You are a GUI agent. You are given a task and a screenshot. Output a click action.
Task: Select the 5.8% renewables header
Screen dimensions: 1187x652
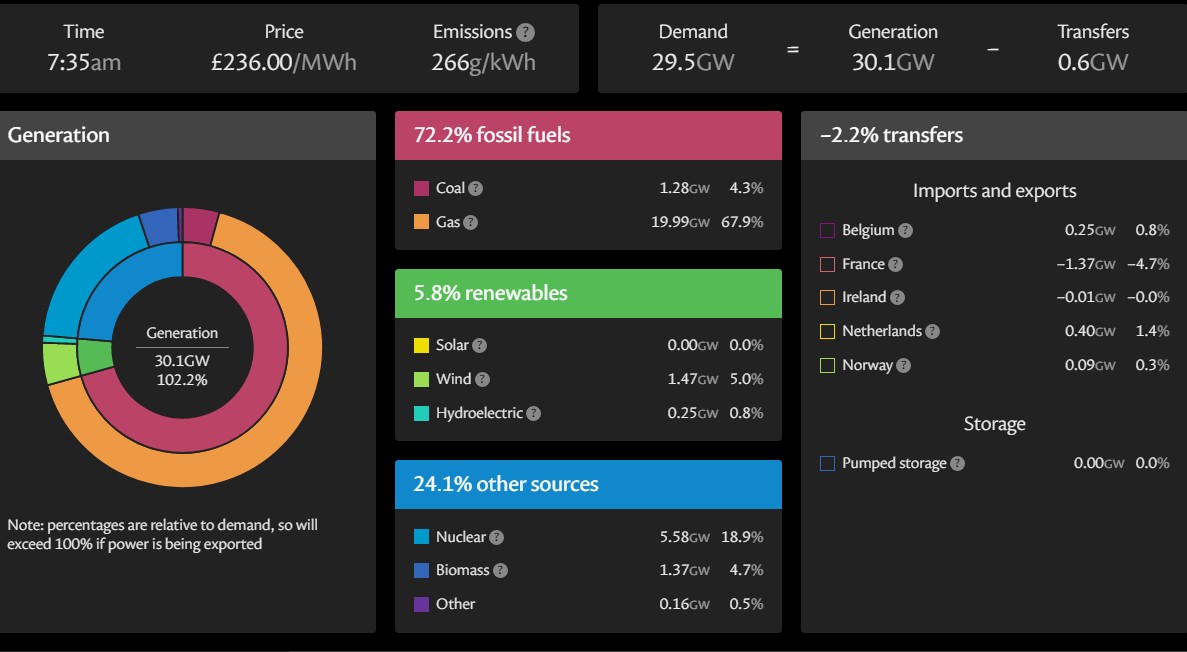(x=588, y=293)
